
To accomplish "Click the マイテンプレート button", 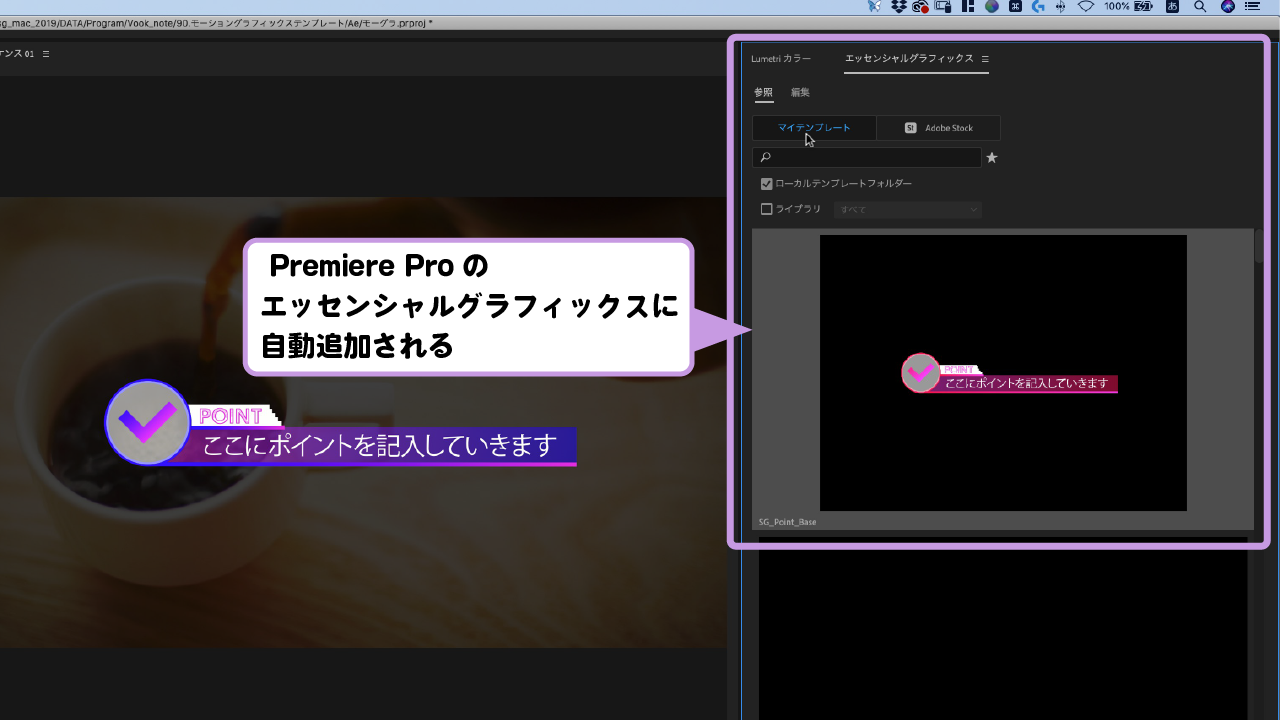I will pyautogui.click(x=814, y=128).
